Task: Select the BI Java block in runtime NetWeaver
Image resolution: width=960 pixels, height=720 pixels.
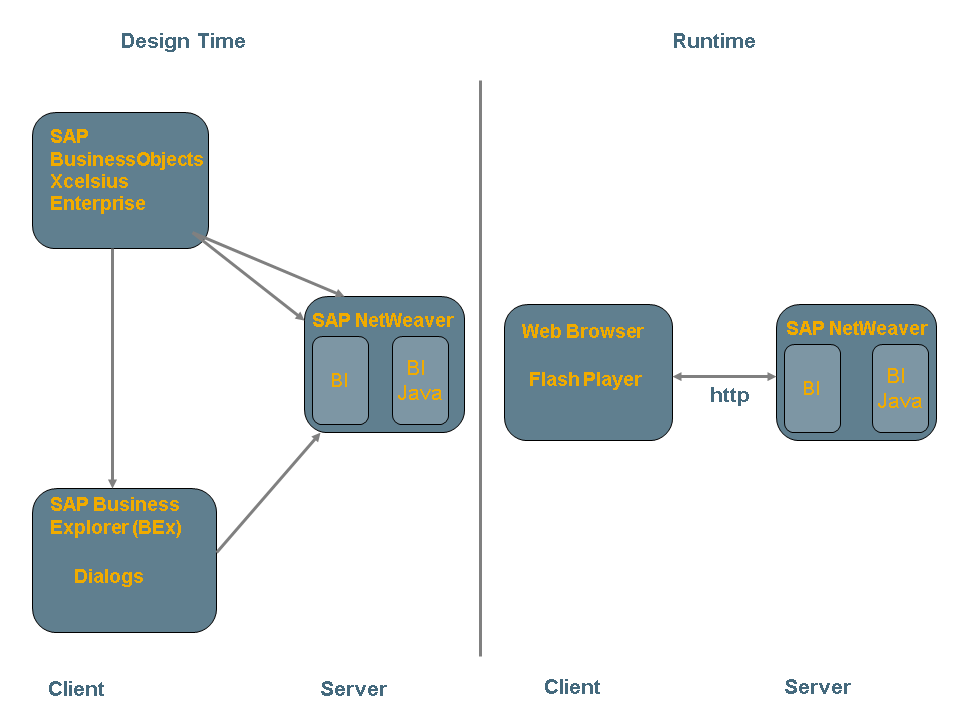Action: 900,389
